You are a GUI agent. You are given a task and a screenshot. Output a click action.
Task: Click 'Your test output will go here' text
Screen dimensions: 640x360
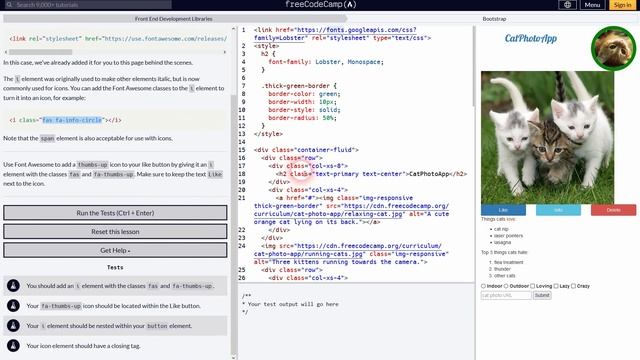[x=293, y=304]
